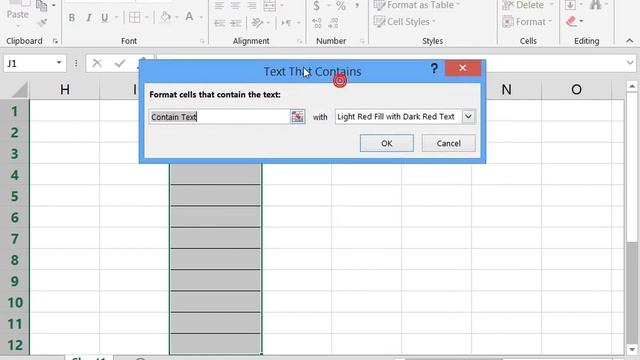This screenshot has width=640, height=360.
Task: Click the vertical scrollbar up arrow
Action: point(632,86)
